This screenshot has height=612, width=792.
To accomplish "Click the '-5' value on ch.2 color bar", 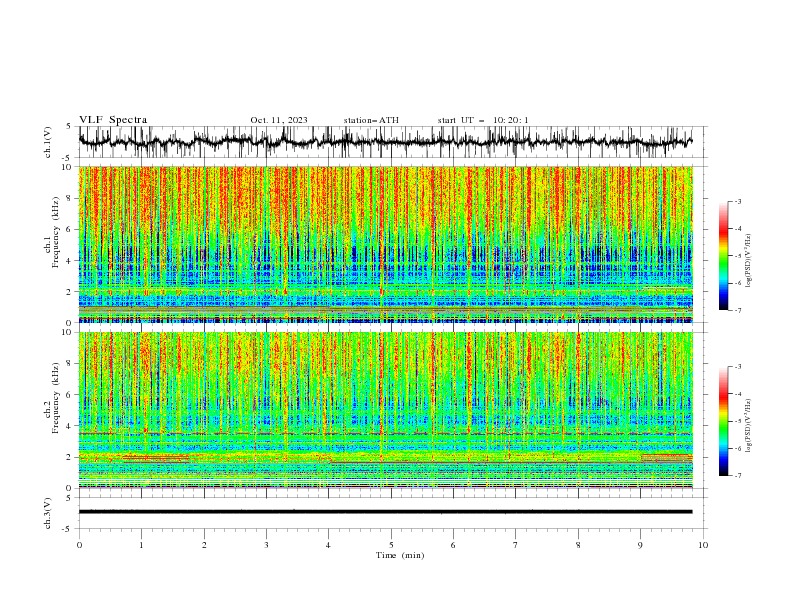I will click(737, 421).
